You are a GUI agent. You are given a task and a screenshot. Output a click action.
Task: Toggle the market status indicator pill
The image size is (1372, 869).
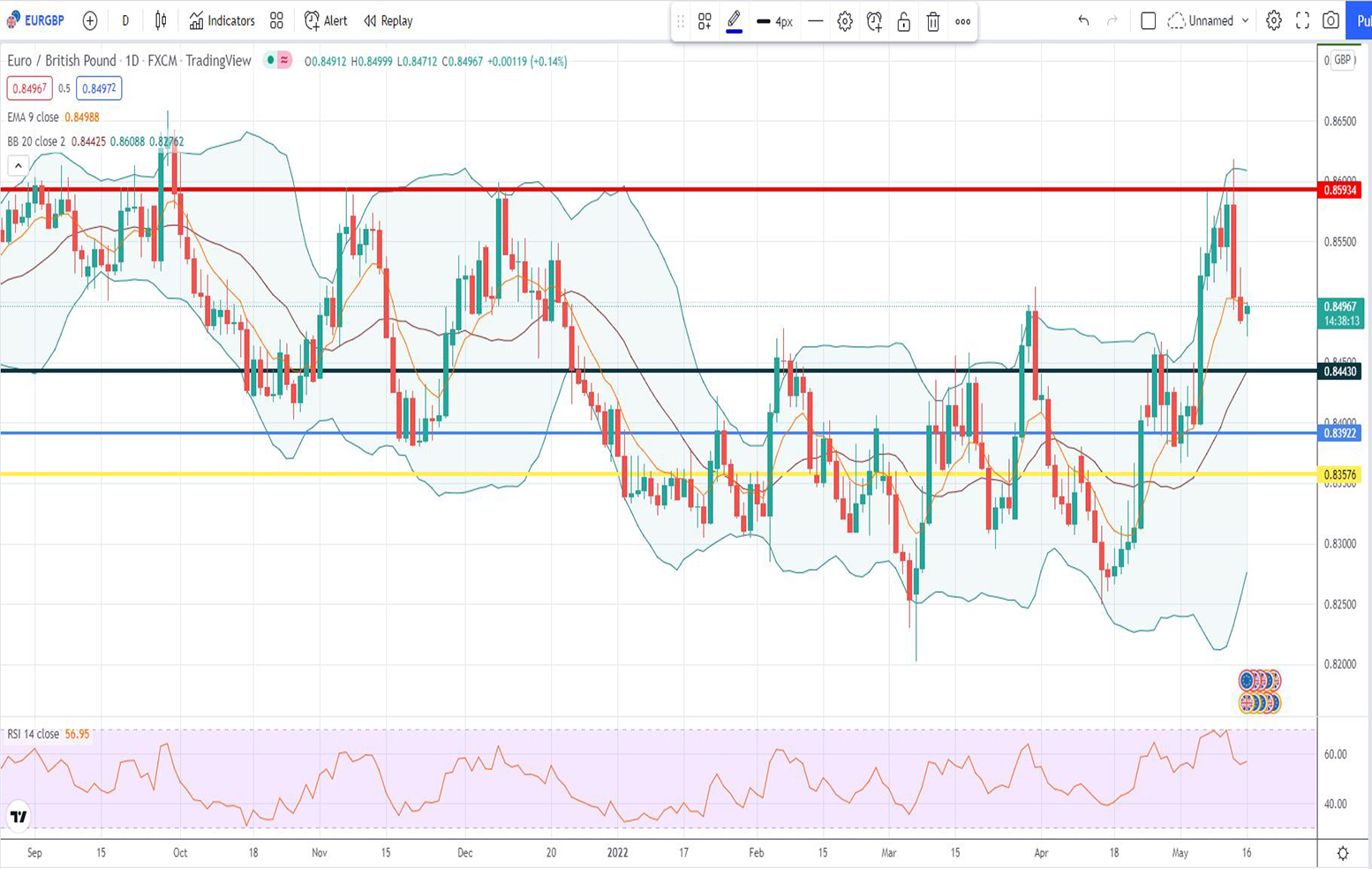click(278, 61)
